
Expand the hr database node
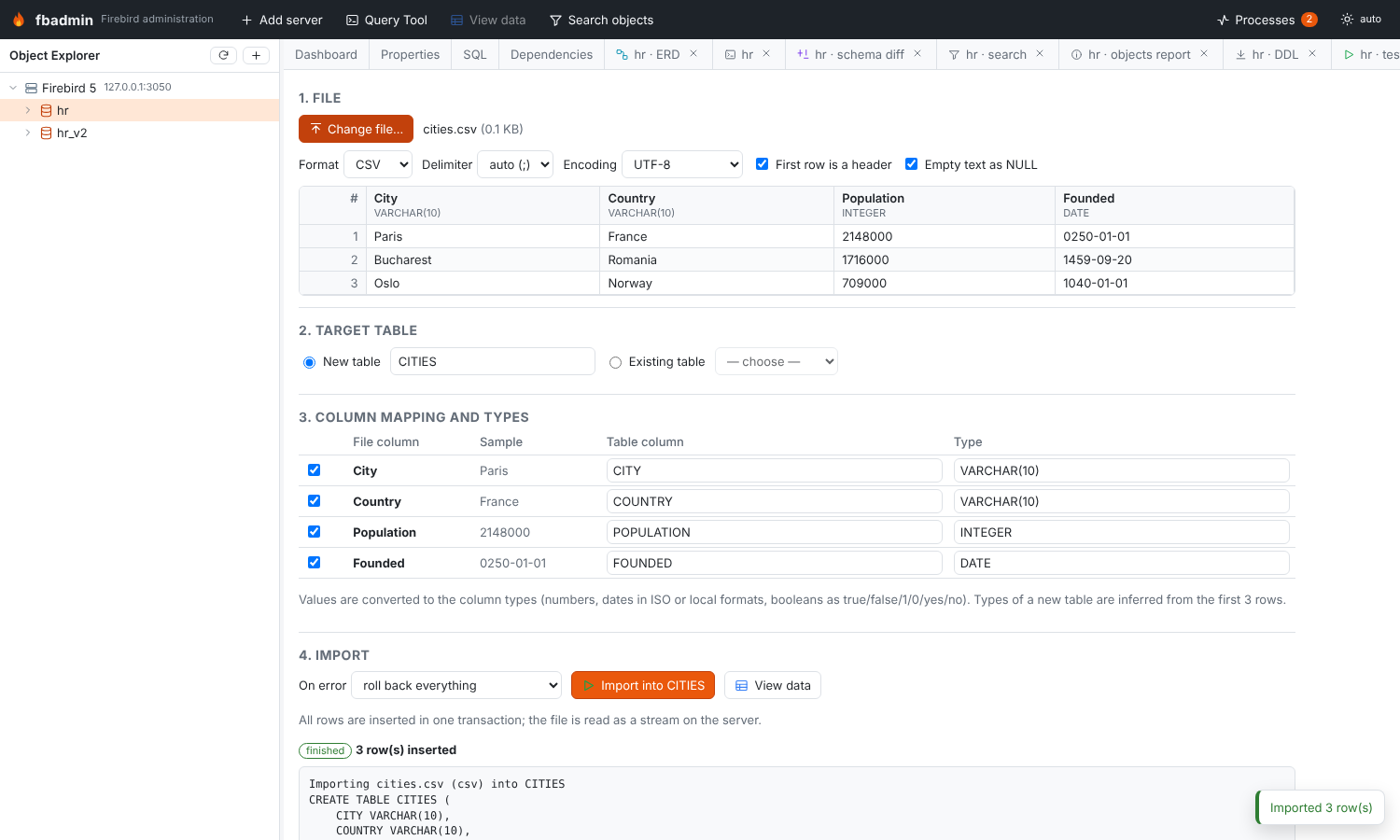coord(28,110)
